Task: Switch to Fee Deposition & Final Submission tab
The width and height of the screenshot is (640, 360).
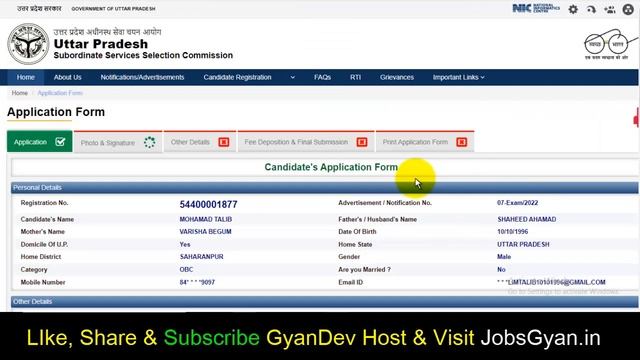Action: tap(306, 142)
